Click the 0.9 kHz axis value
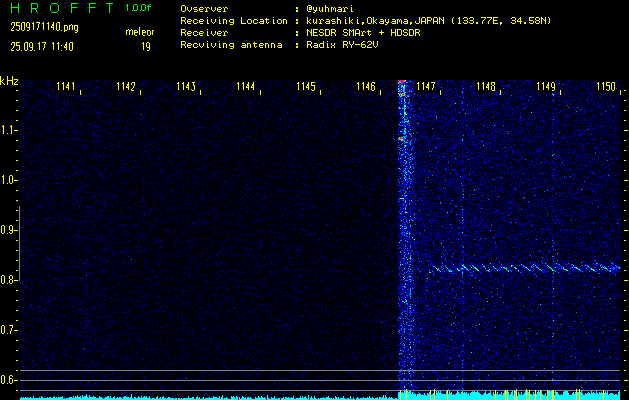629x400 pixels. coord(7,230)
